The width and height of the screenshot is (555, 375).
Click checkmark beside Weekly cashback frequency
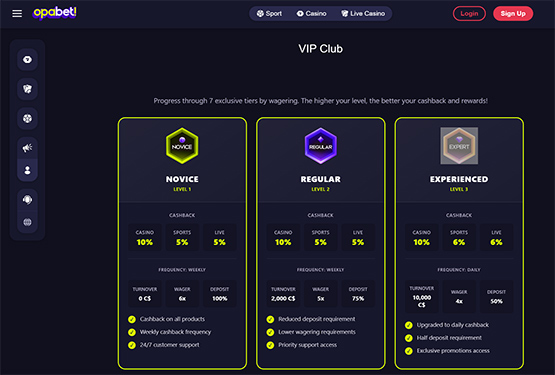[132, 332]
